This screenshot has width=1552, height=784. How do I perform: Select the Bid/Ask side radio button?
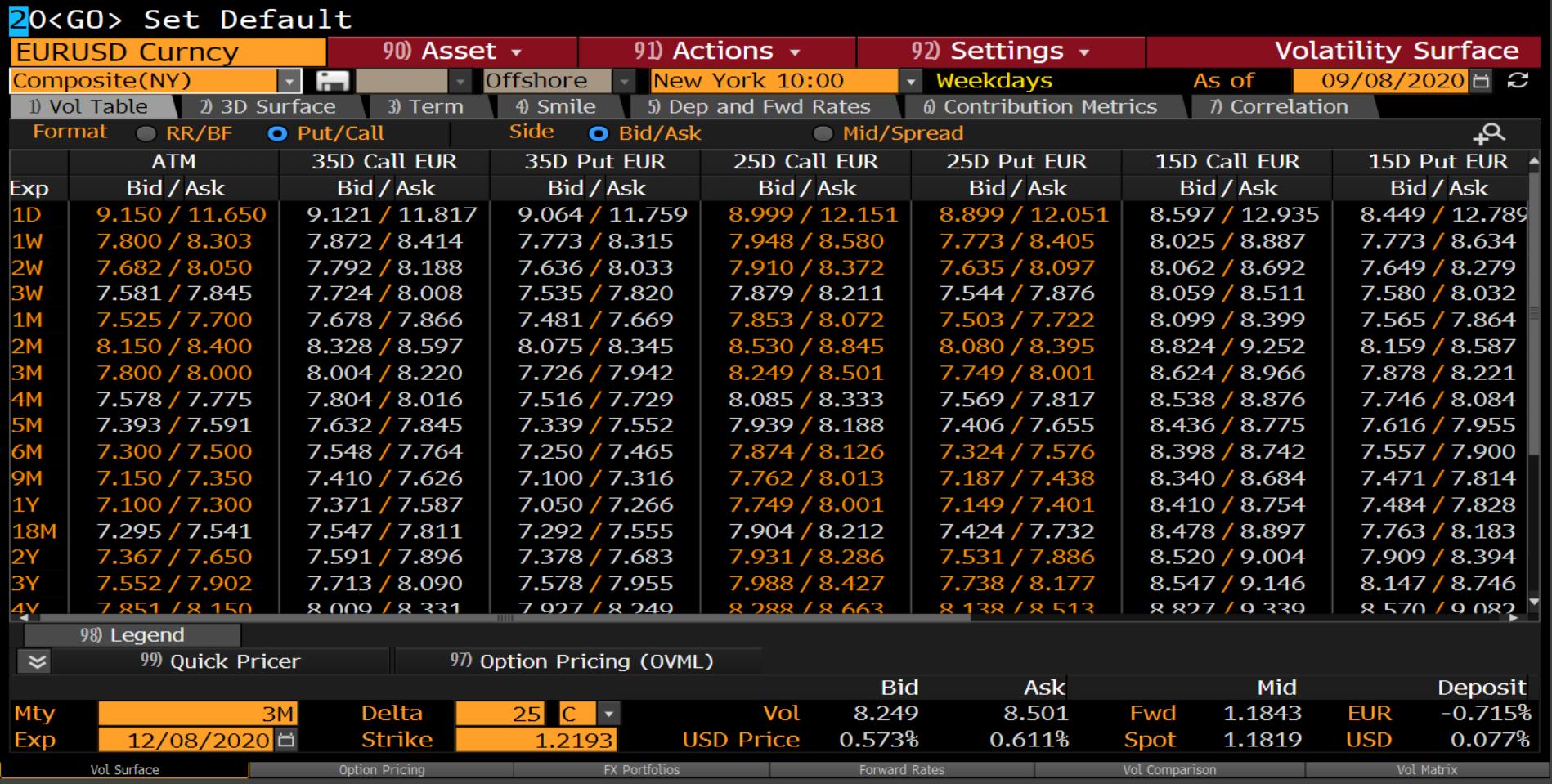pyautogui.click(x=599, y=133)
